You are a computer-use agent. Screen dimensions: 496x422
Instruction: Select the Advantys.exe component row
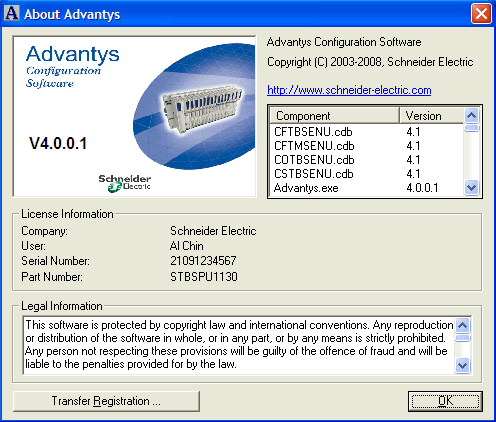pos(367,188)
